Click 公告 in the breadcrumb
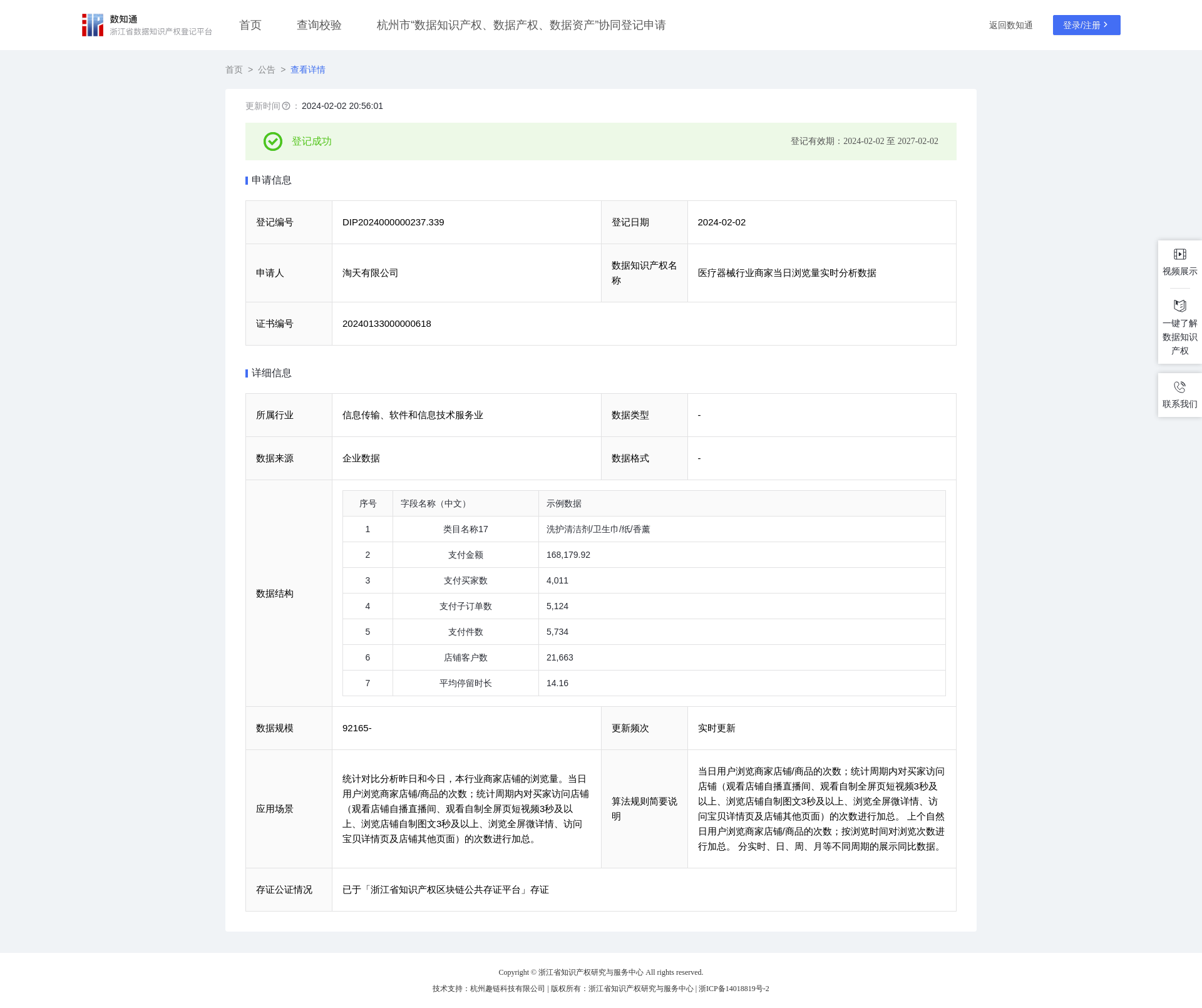The image size is (1202, 1008). (267, 70)
